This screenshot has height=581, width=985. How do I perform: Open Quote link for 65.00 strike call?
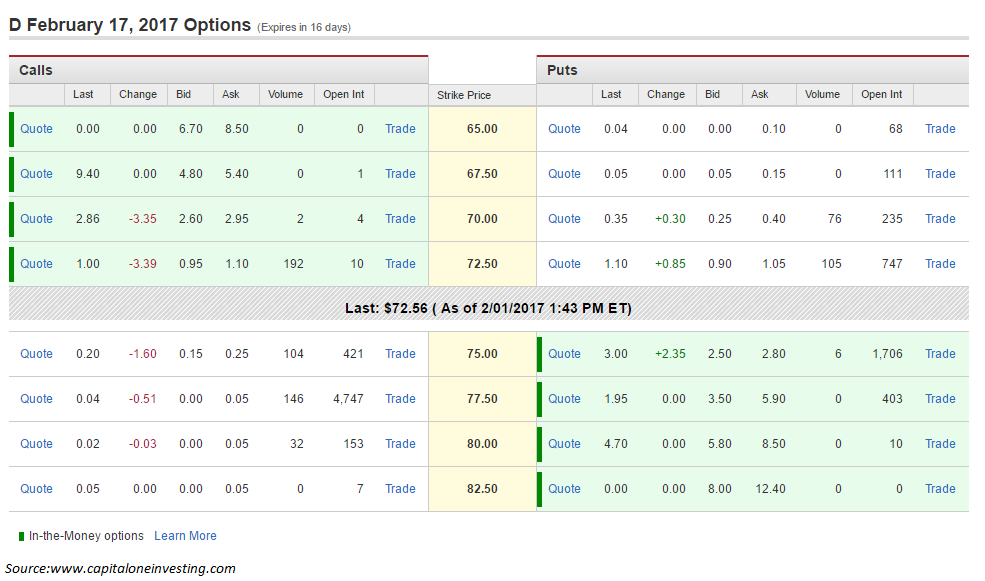click(x=36, y=129)
